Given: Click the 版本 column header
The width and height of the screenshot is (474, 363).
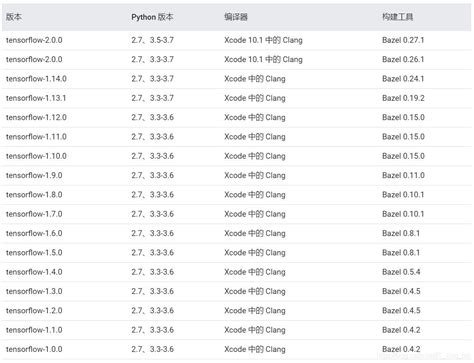Looking at the screenshot, I should pos(14,17).
